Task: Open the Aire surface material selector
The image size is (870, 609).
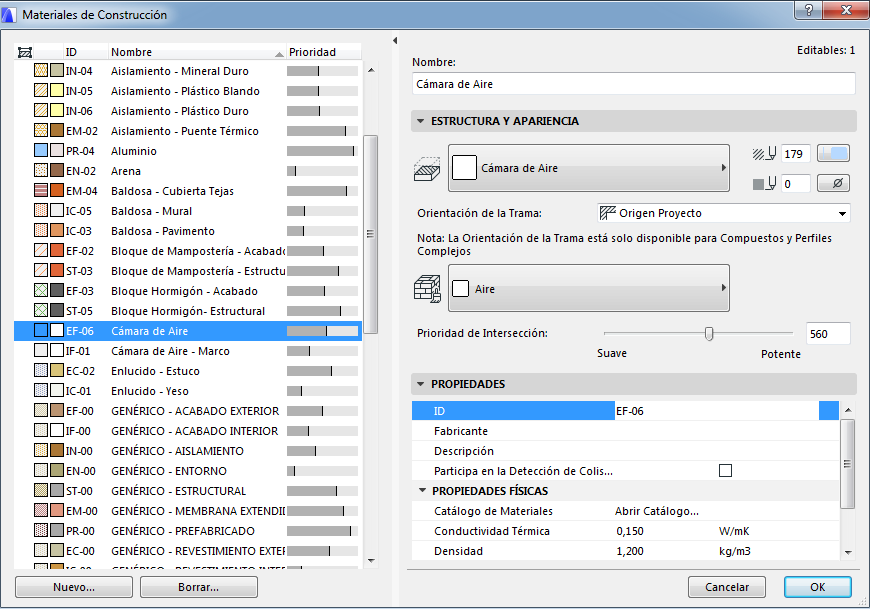Action: click(589, 288)
